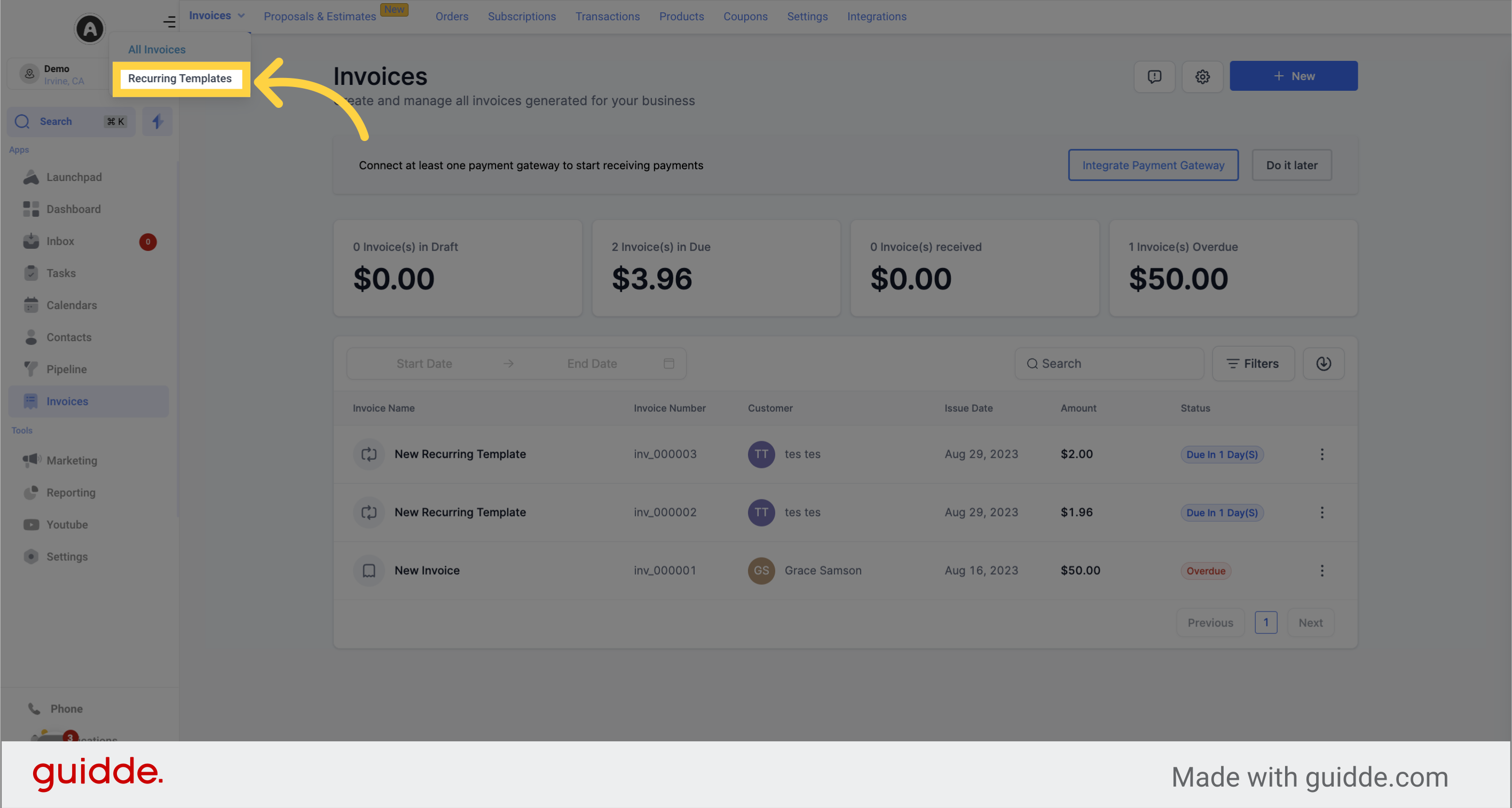Open the Inbox with unread badge
This screenshot has width=1512, height=808.
61,241
